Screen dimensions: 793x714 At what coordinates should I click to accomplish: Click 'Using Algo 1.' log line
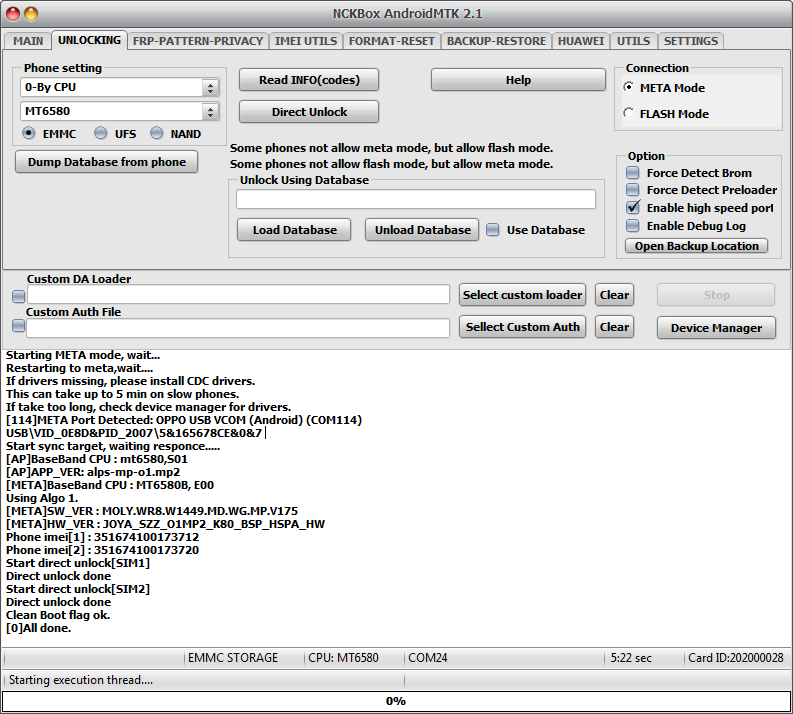pos(42,498)
